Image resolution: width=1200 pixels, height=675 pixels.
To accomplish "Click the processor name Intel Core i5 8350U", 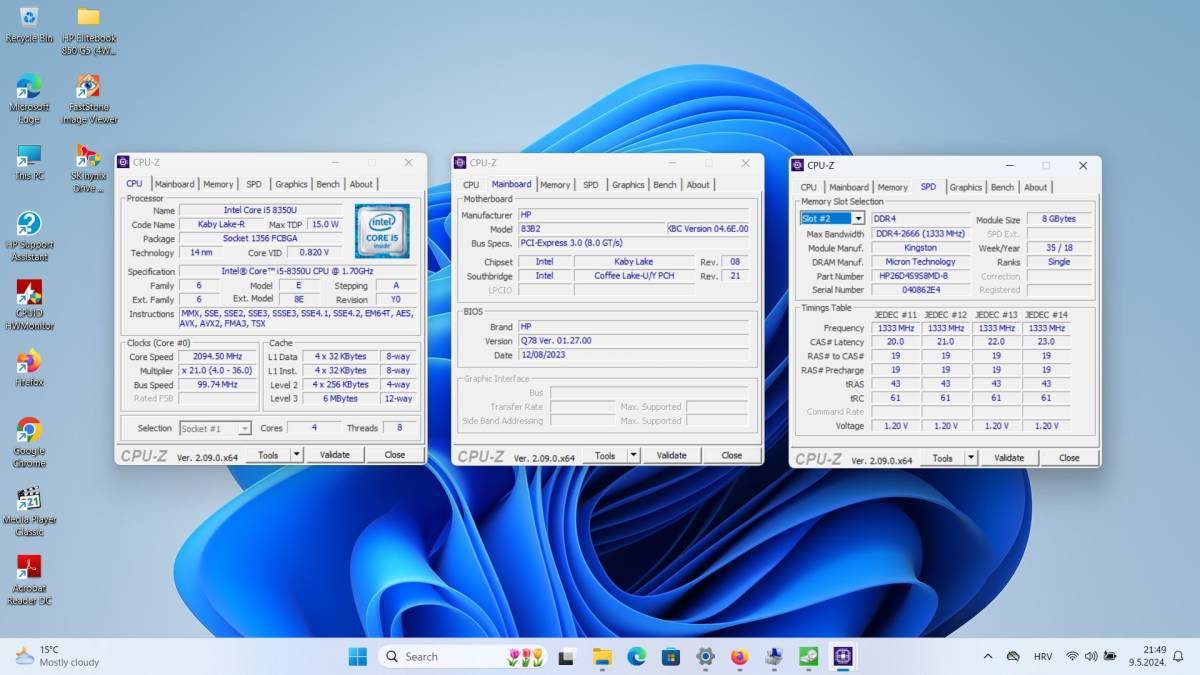I will click(x=260, y=211).
